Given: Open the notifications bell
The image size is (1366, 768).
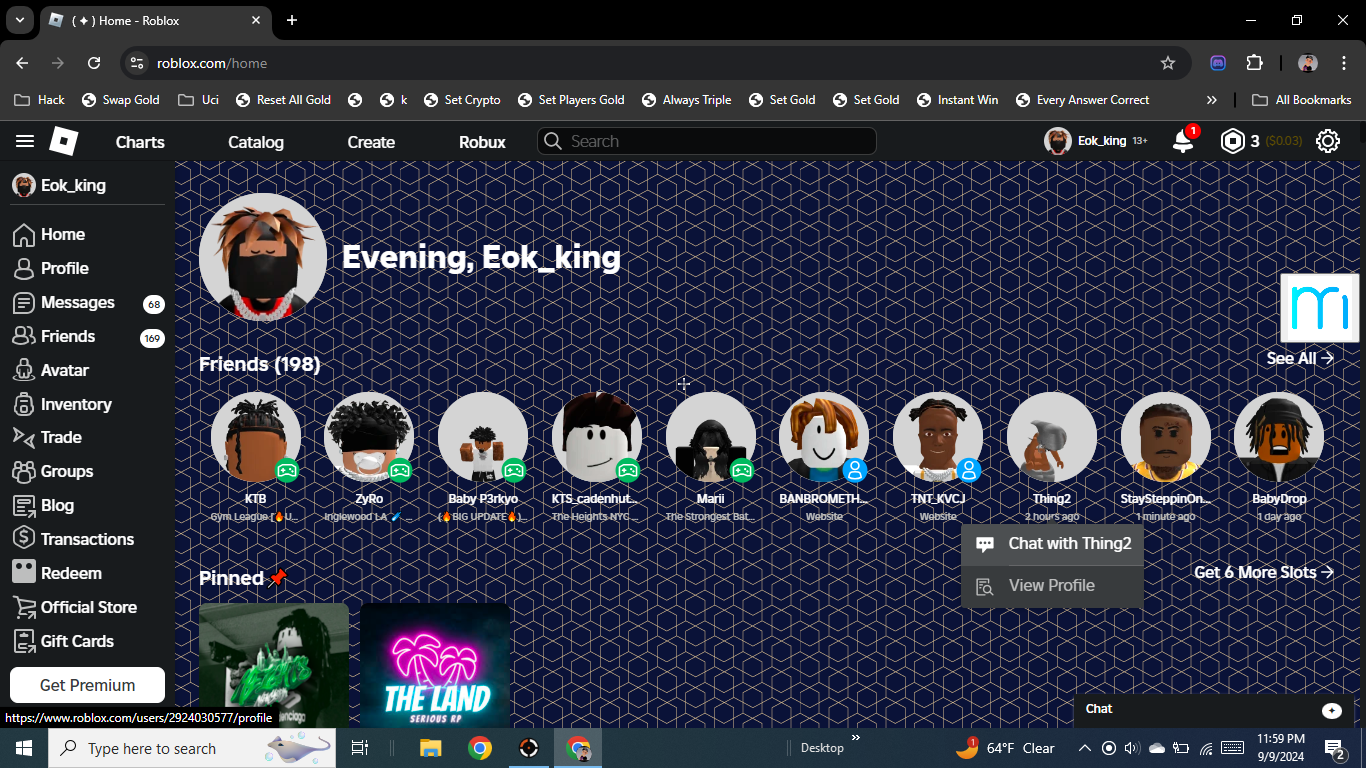Looking at the screenshot, I should (x=1183, y=141).
